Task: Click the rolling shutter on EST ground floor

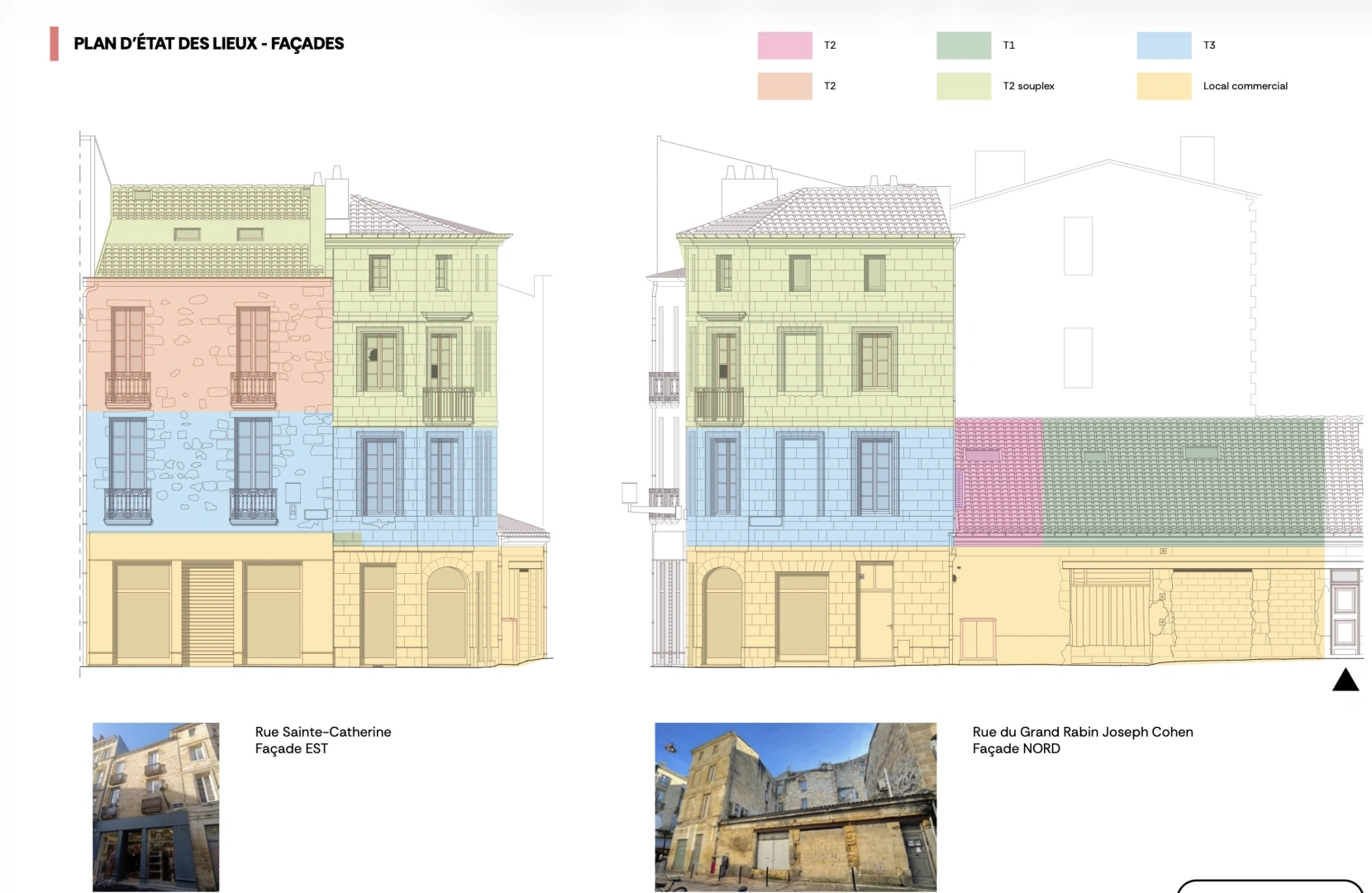Action: [x=208, y=614]
